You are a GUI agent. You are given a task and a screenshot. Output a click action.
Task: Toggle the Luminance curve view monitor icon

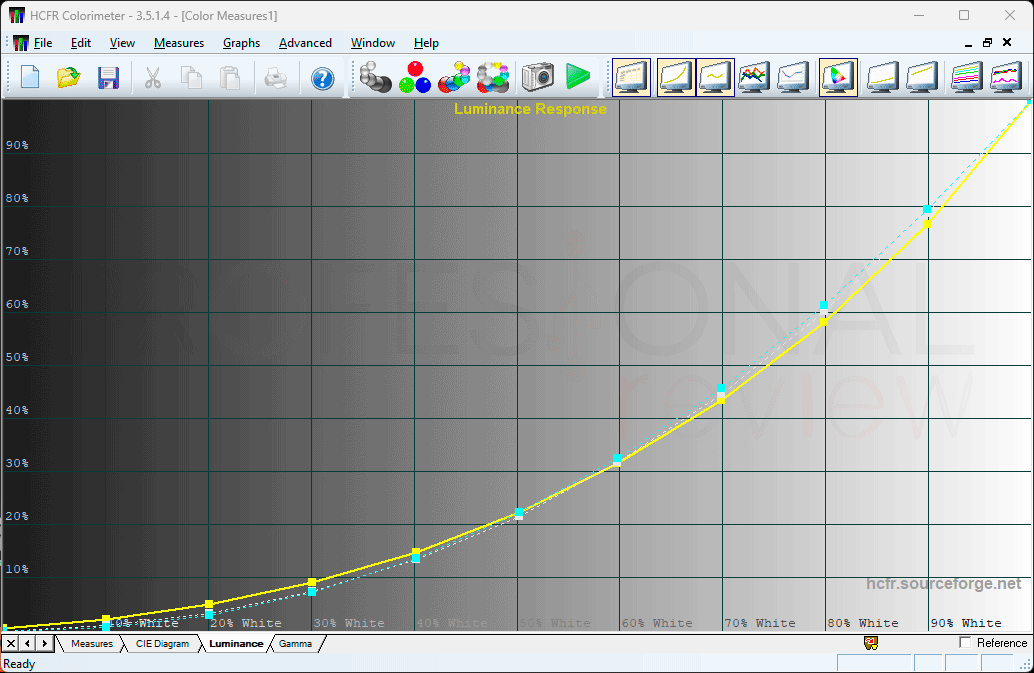676,77
